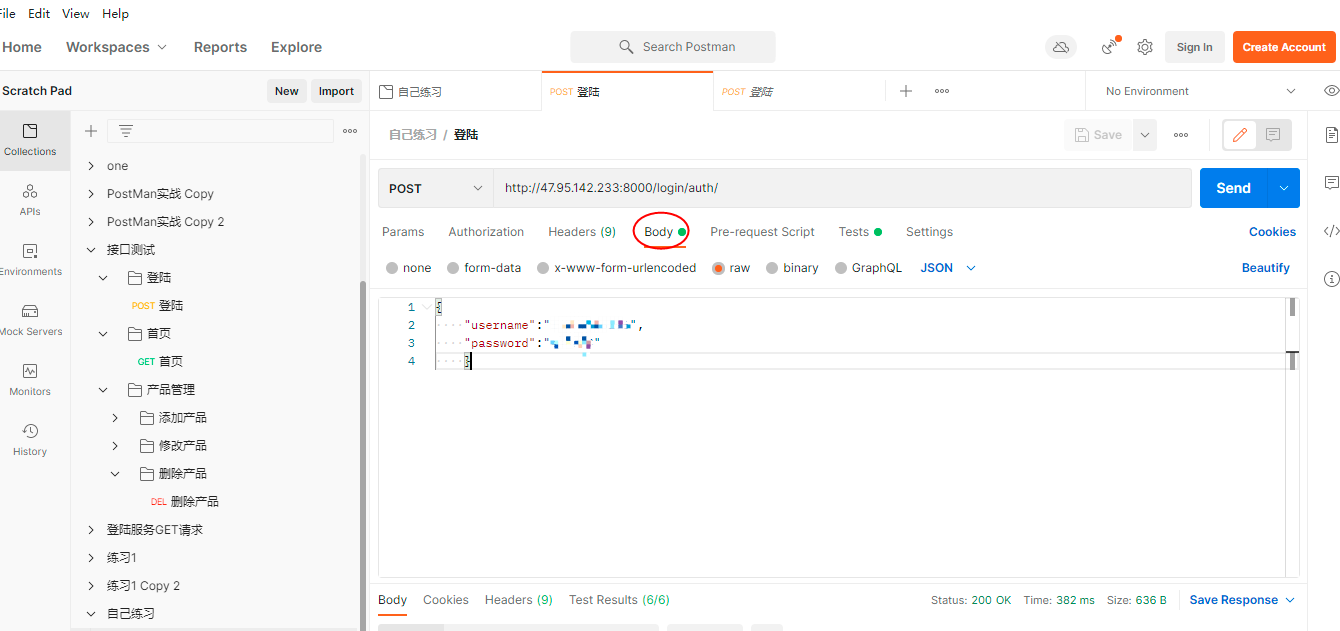This screenshot has width=1340, height=631.
Task: Open the JSON format dropdown
Action: coord(948,268)
